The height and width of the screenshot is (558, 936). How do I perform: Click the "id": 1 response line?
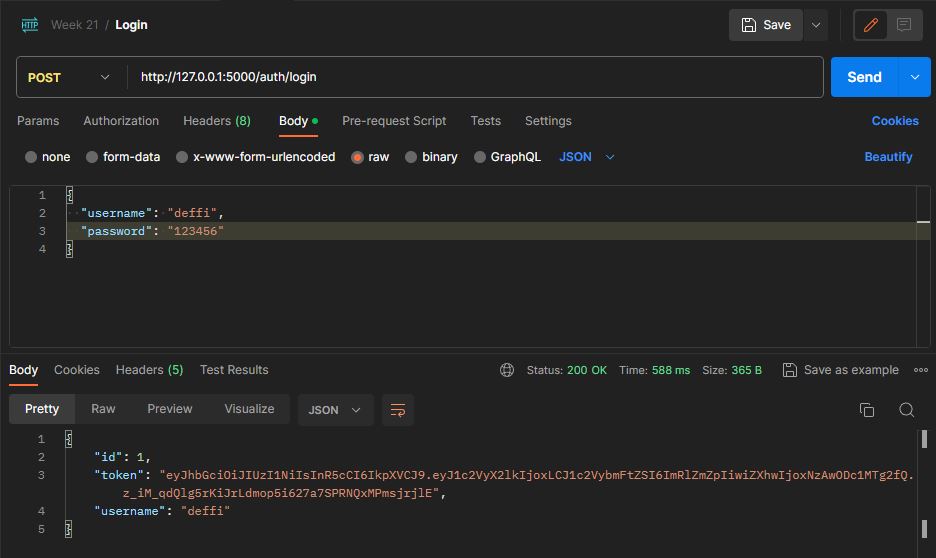pyautogui.click(x=122, y=457)
